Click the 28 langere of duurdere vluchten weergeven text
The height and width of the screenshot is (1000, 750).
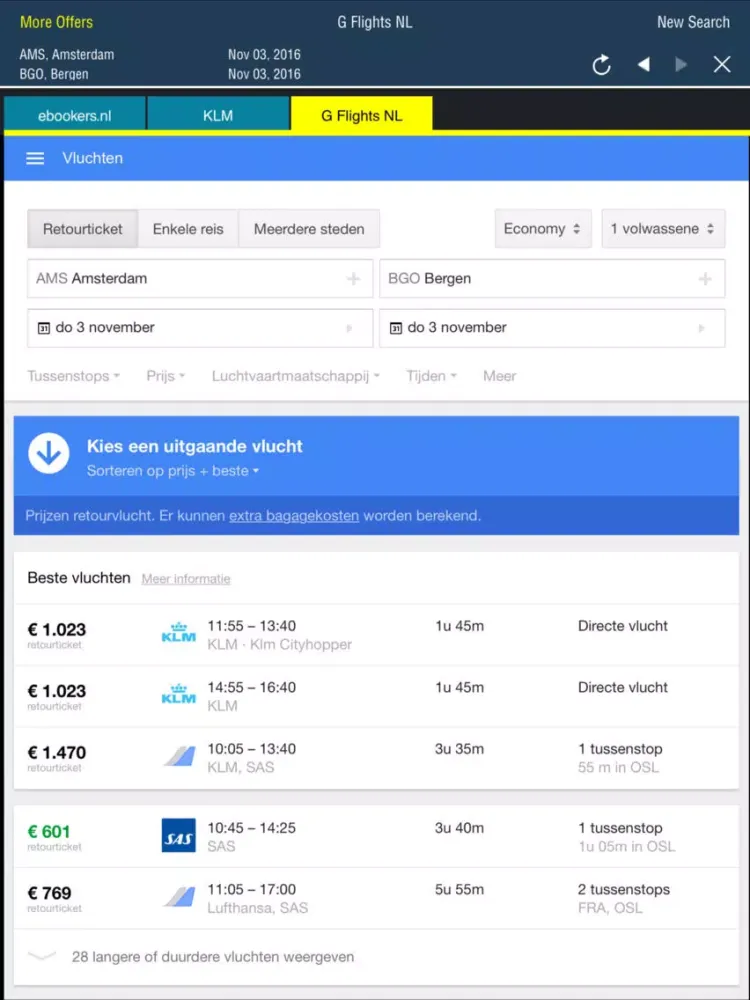coord(212,957)
